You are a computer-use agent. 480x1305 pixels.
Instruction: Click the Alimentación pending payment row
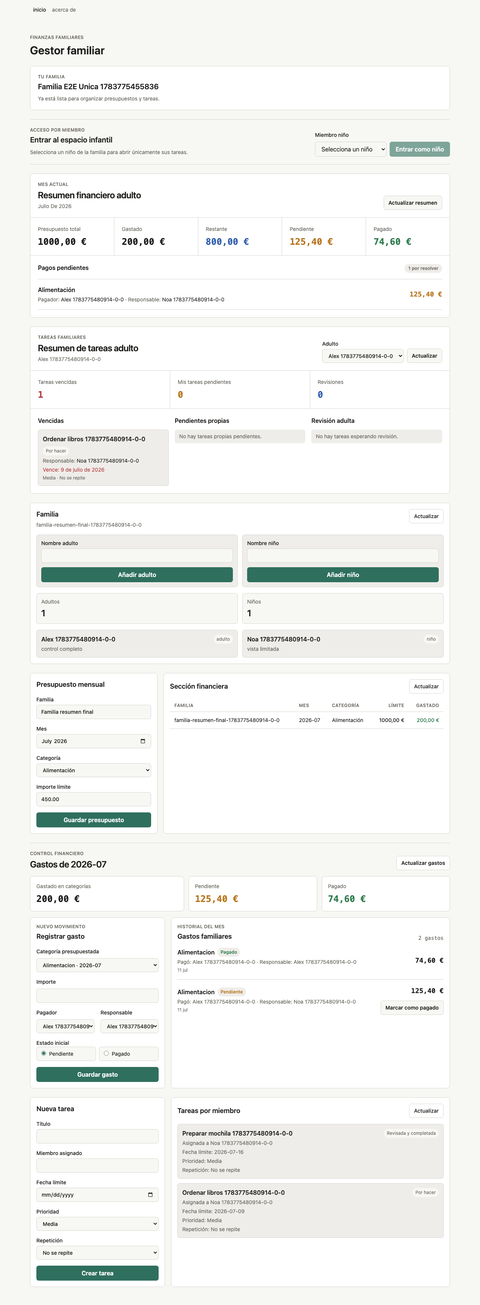click(240, 294)
